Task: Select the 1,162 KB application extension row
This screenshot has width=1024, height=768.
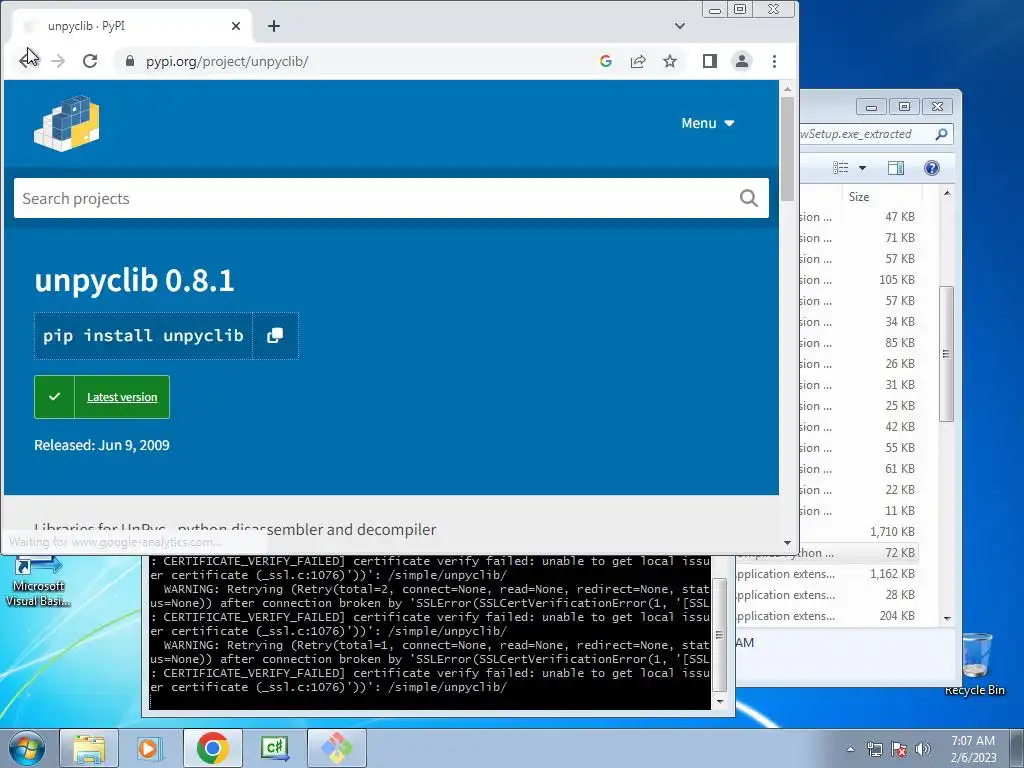Action: tap(828, 573)
